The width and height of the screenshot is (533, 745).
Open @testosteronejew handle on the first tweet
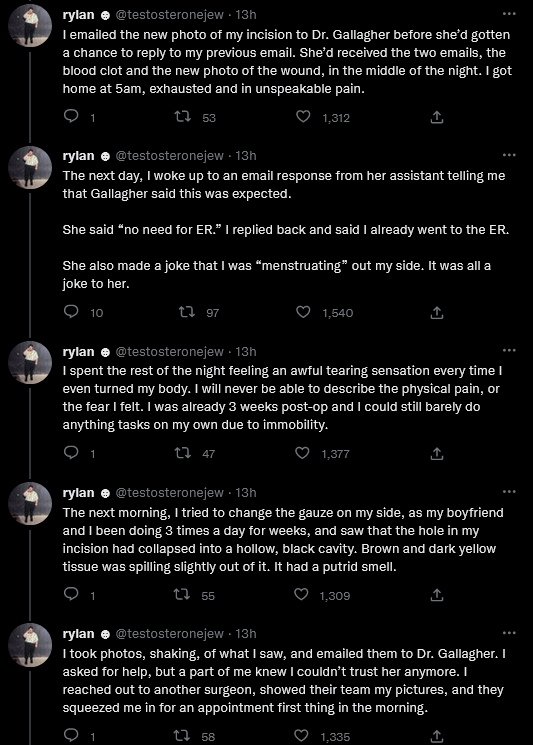(x=170, y=15)
